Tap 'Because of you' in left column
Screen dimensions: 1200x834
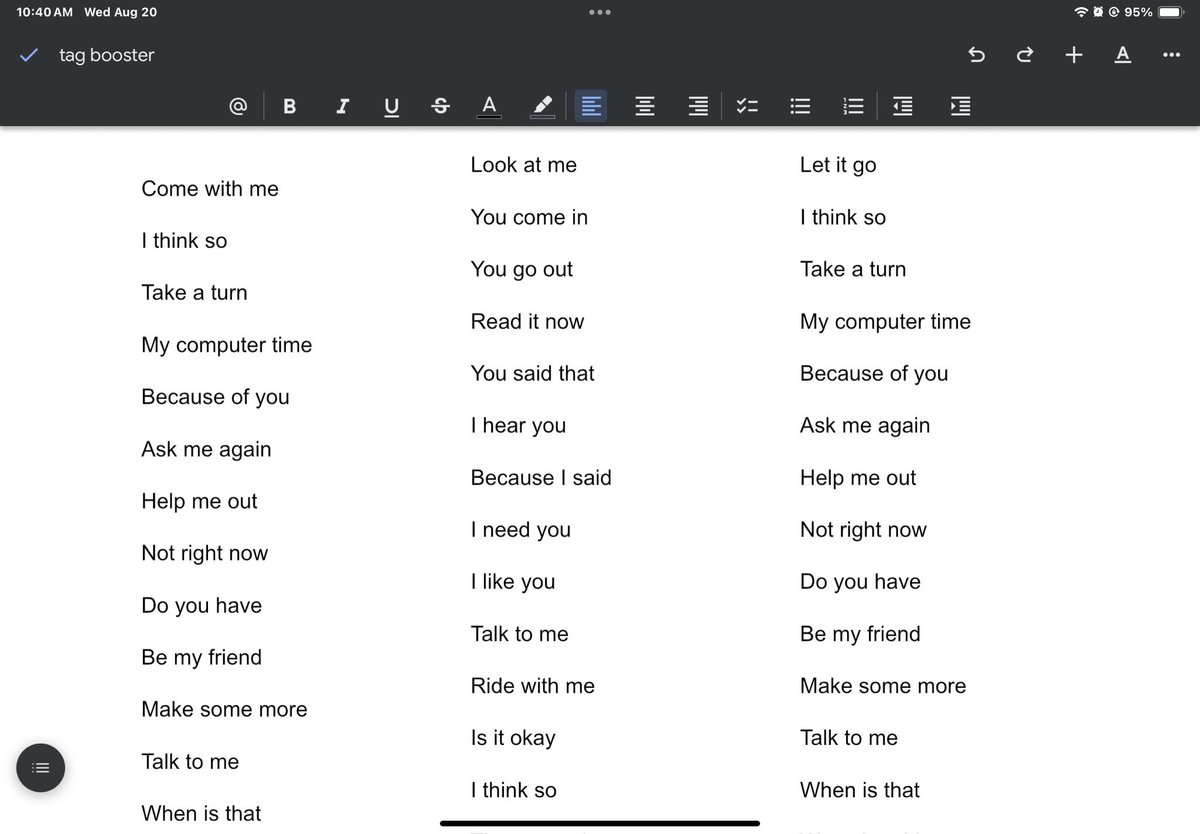[x=215, y=397]
